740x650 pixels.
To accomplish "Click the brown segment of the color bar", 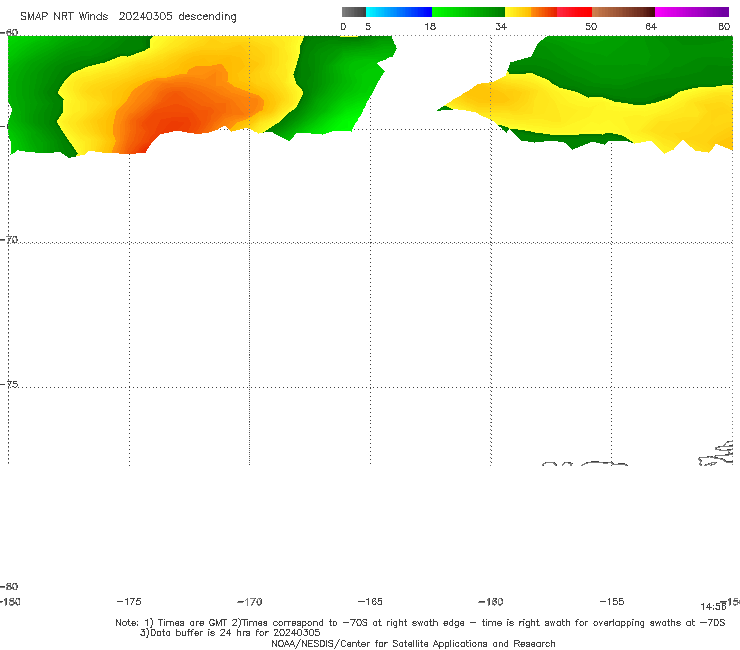I will [623, 12].
